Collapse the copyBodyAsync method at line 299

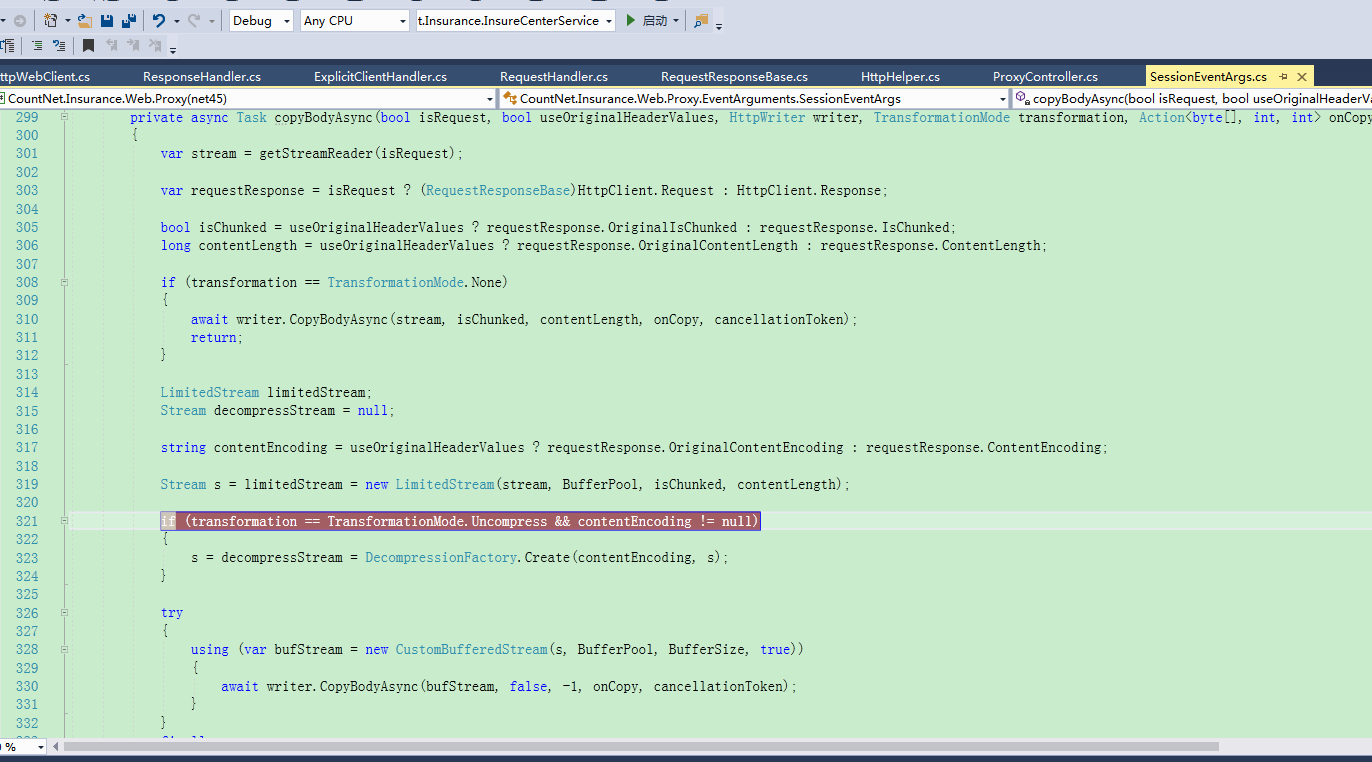click(65, 117)
